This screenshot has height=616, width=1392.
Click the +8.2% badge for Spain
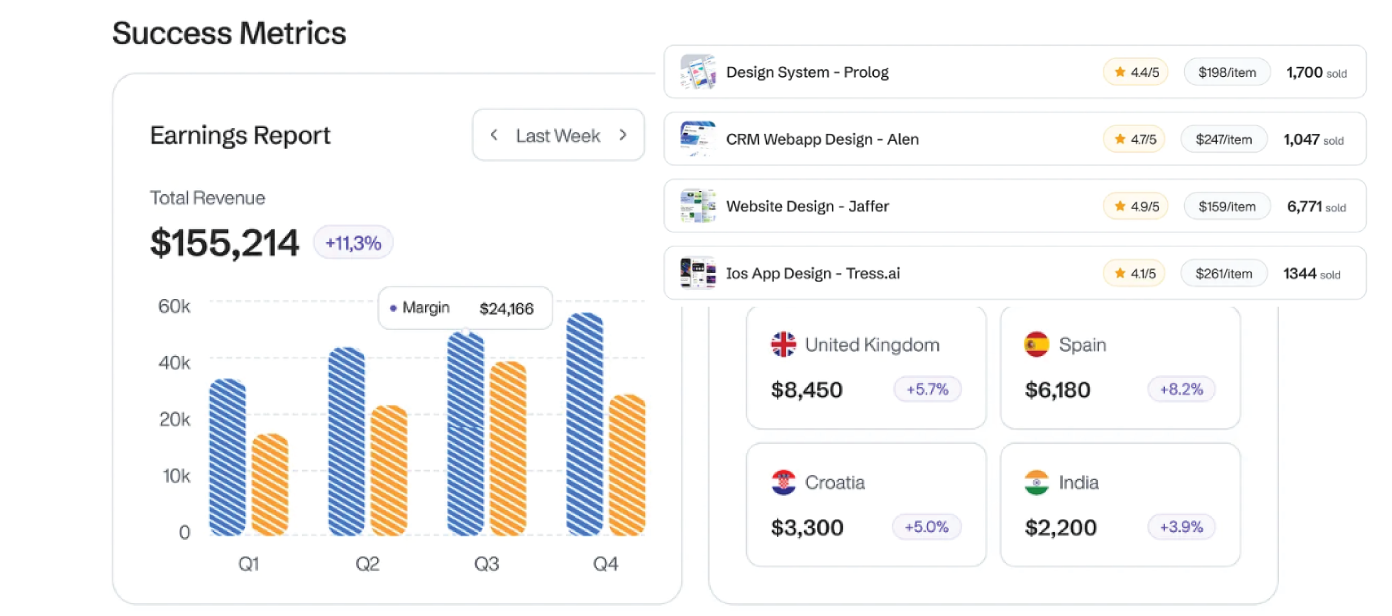(1181, 389)
